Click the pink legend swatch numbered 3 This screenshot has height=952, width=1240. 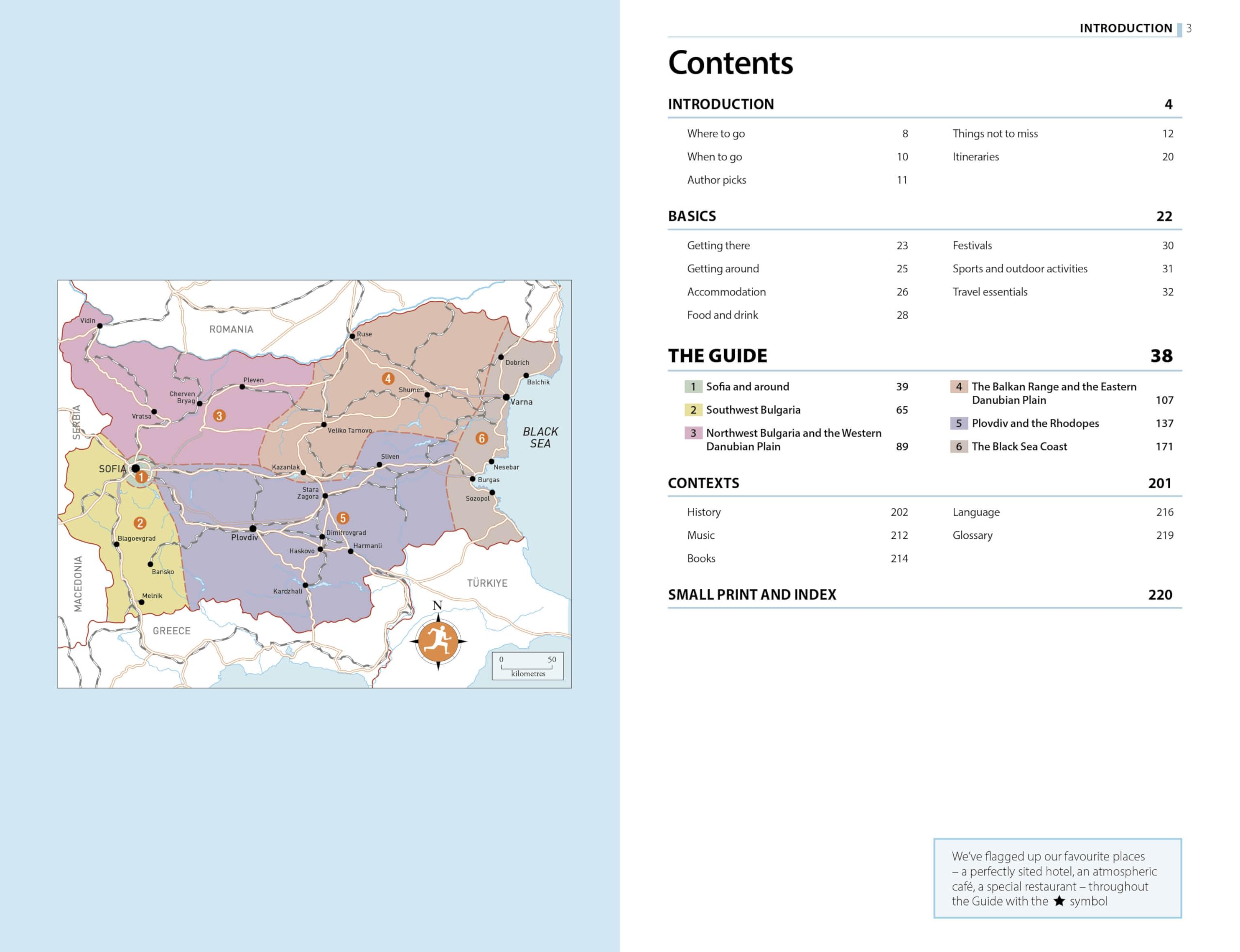[693, 433]
